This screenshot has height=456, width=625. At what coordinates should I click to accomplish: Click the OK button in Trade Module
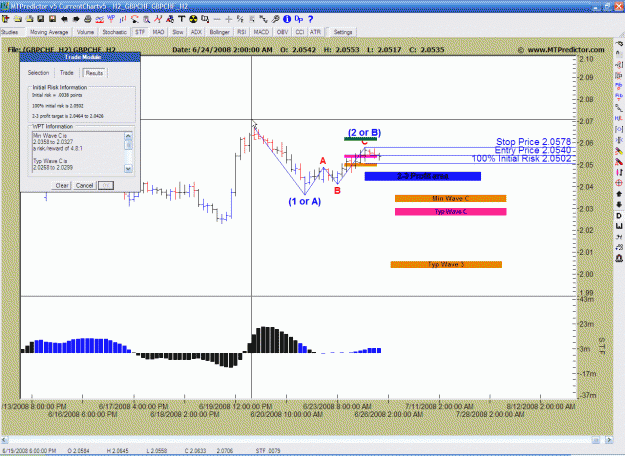[106, 185]
